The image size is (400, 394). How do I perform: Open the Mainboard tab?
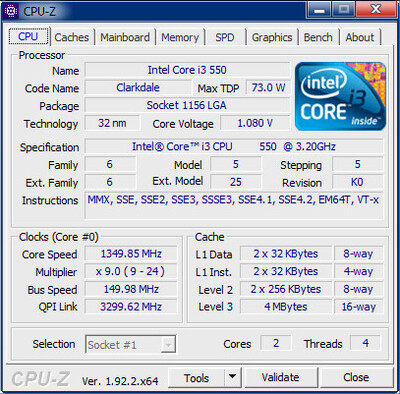click(125, 37)
